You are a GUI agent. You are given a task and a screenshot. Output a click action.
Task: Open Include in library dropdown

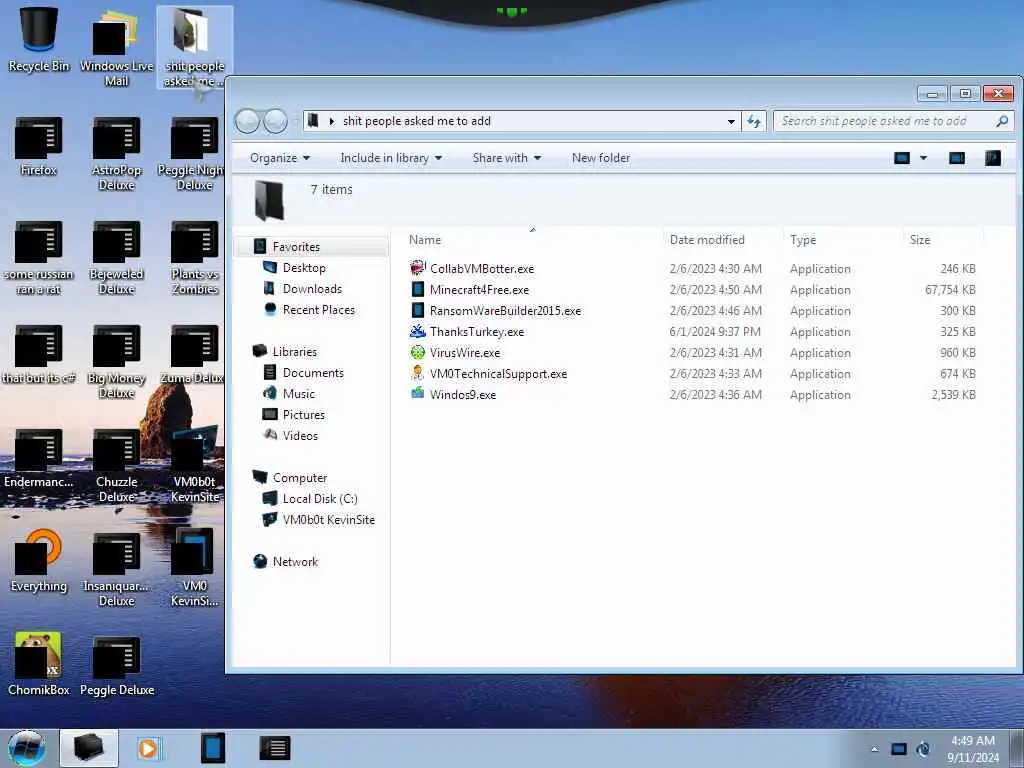[391, 158]
